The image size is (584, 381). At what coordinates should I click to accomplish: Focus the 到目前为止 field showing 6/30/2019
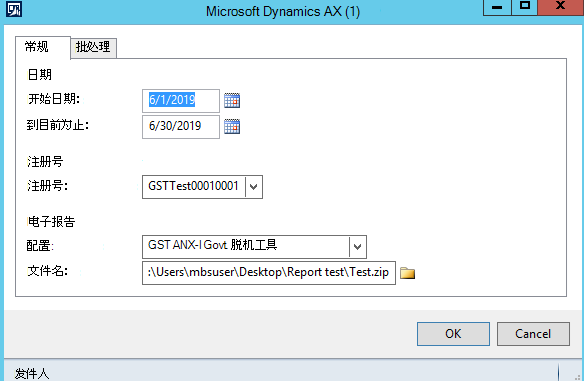pyautogui.click(x=181, y=127)
